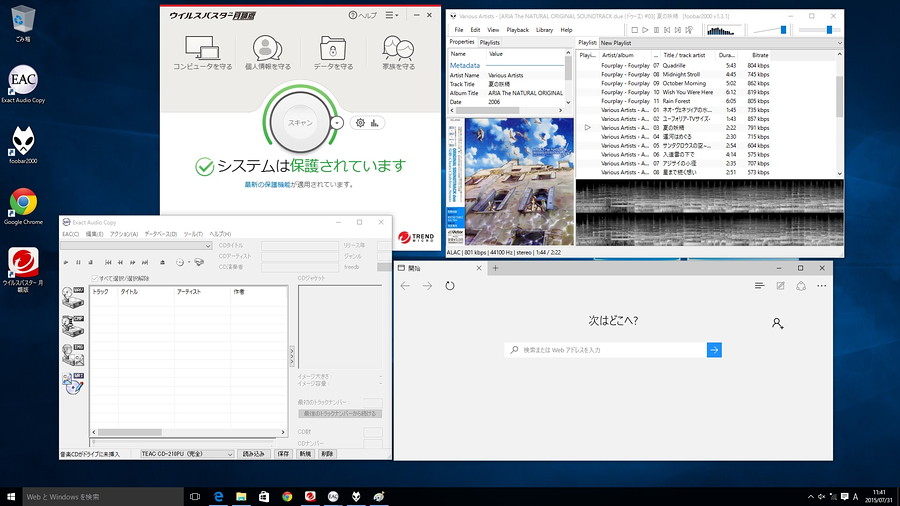The width and height of the screenshot is (900, 506).
Task: Click the Edge Hub icon
Action: (x=759, y=285)
